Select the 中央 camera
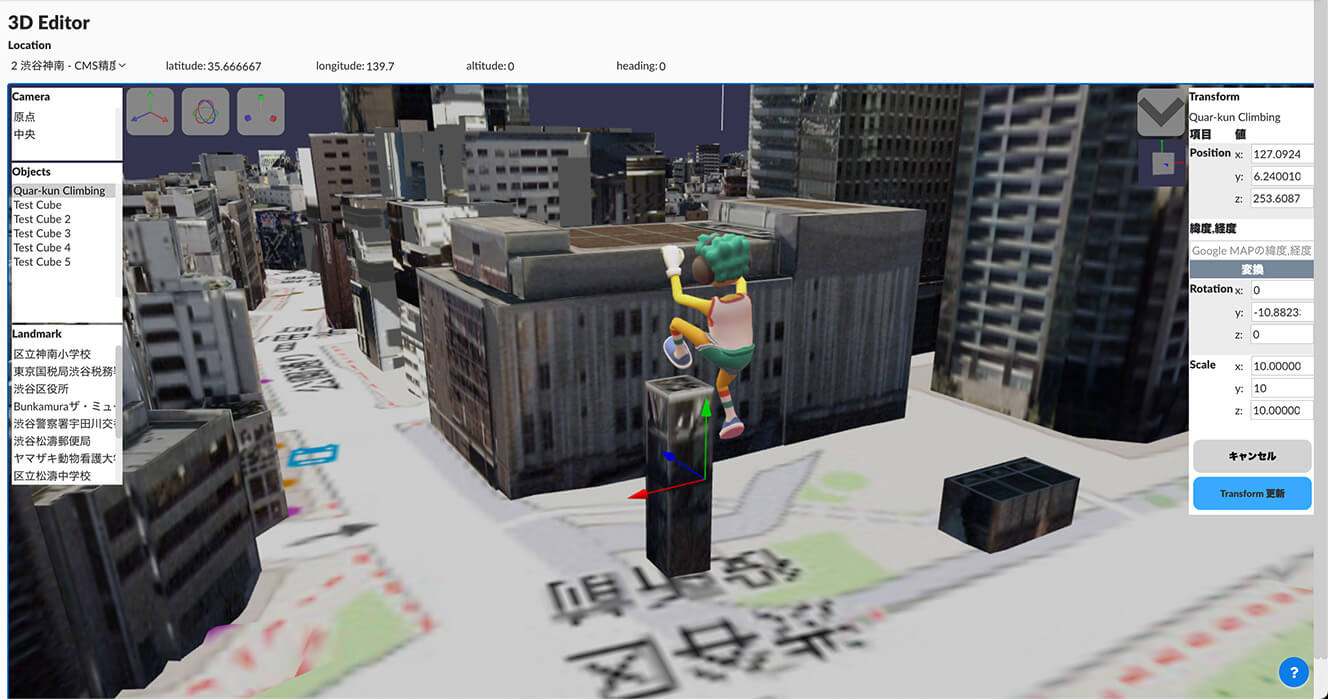The image size is (1328, 699). point(25,134)
